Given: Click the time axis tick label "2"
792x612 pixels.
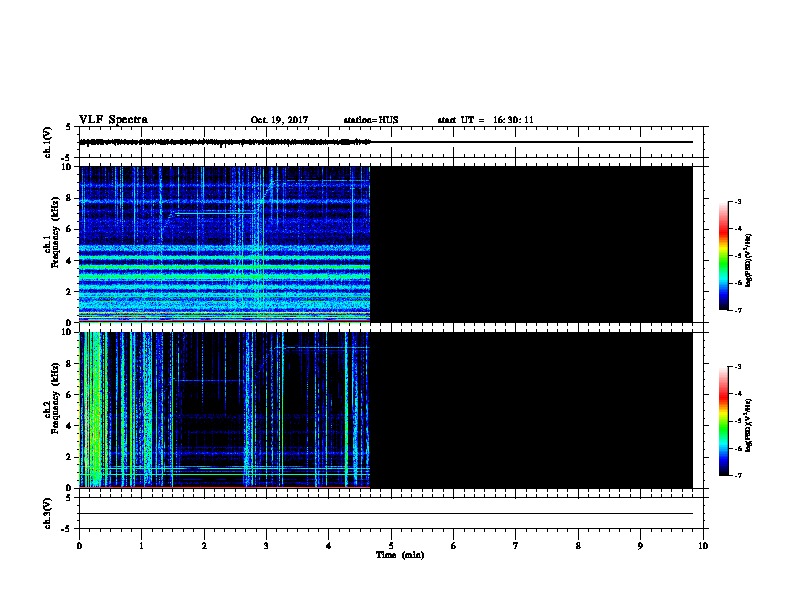Looking at the screenshot, I should click(x=204, y=546).
